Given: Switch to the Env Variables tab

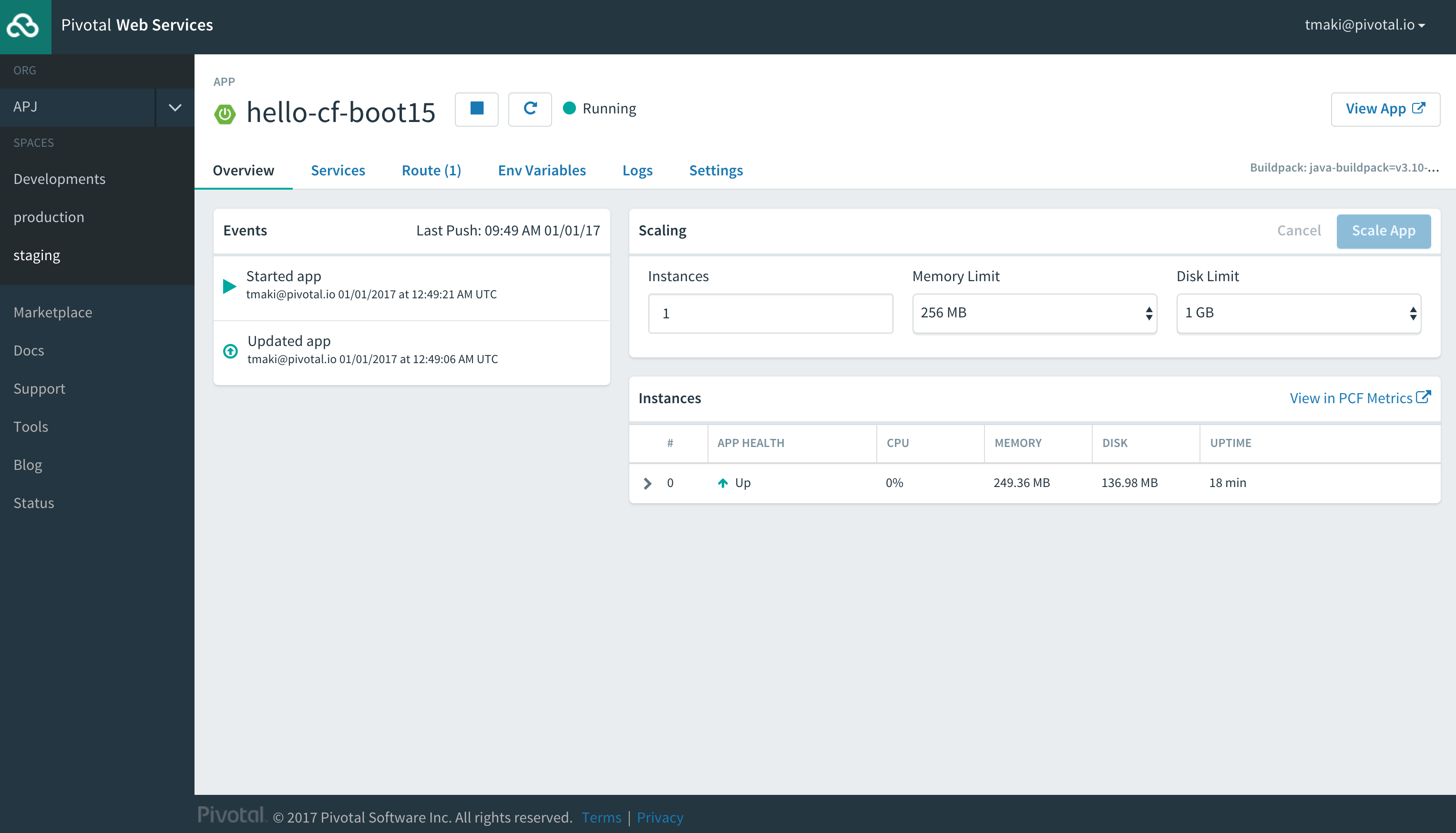Looking at the screenshot, I should (x=542, y=171).
